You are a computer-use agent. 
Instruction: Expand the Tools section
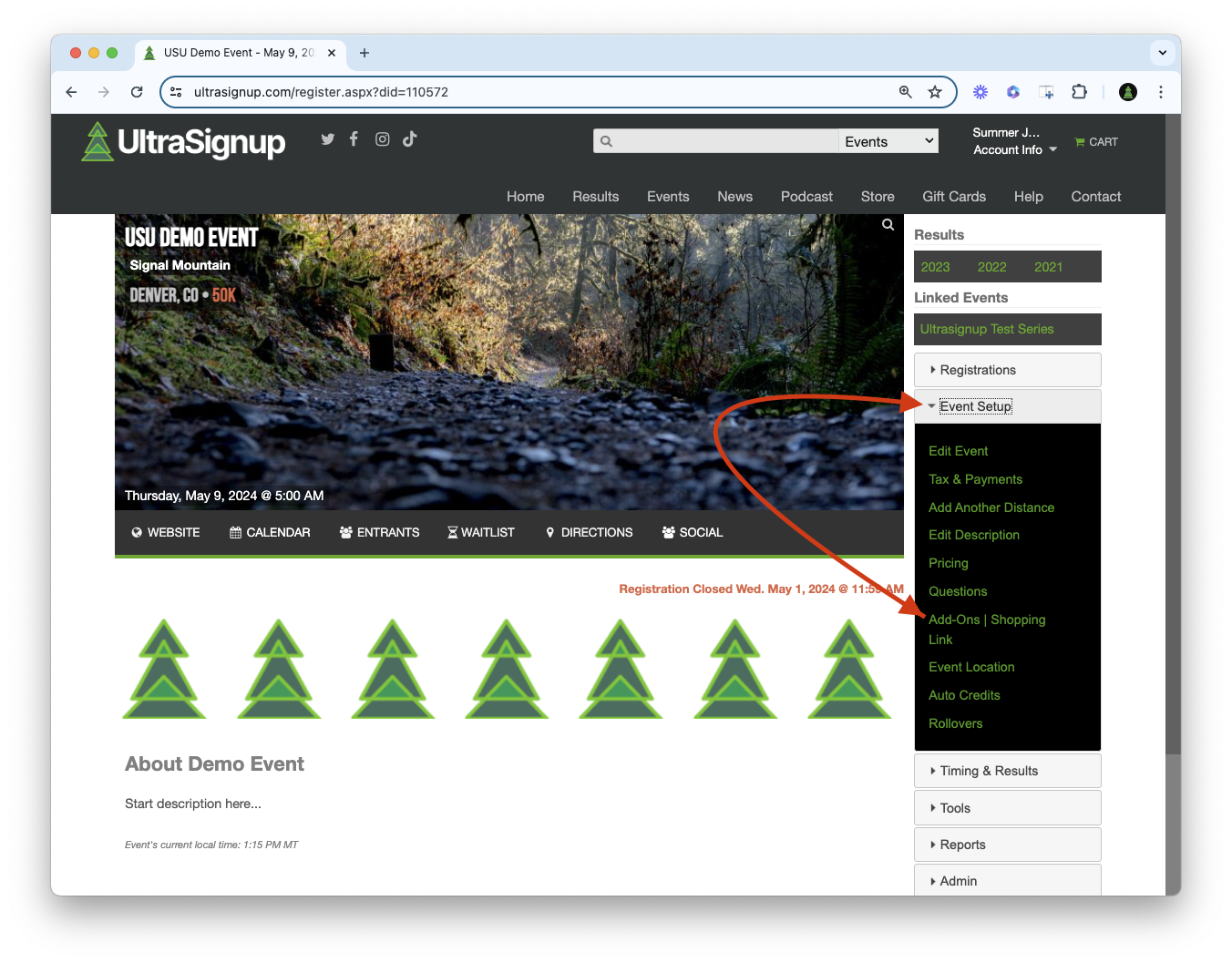pyautogui.click(x=1008, y=808)
